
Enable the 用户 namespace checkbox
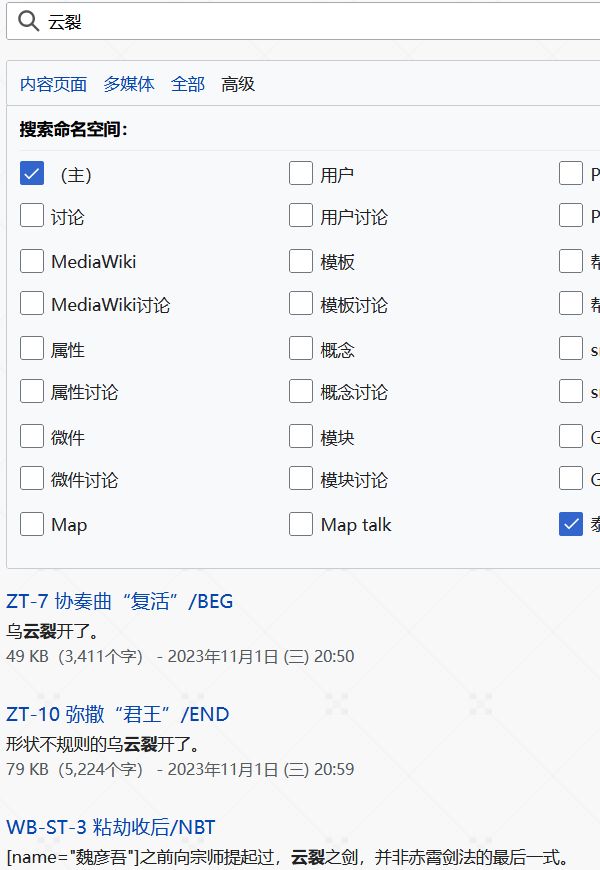tap(301, 173)
